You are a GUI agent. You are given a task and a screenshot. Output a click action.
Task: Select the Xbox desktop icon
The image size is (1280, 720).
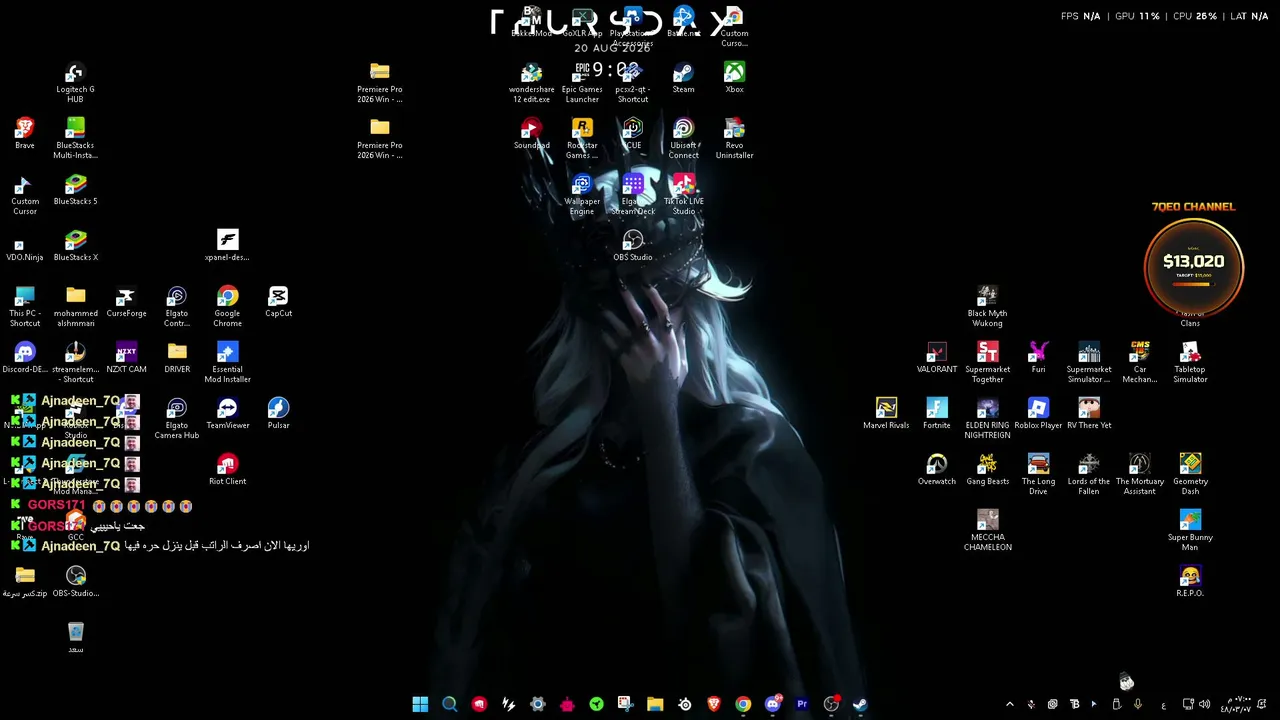734,78
